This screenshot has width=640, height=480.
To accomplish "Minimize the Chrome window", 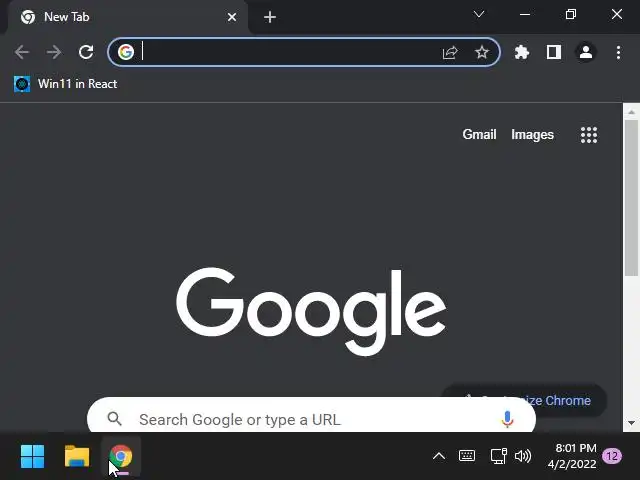I will (x=525, y=15).
